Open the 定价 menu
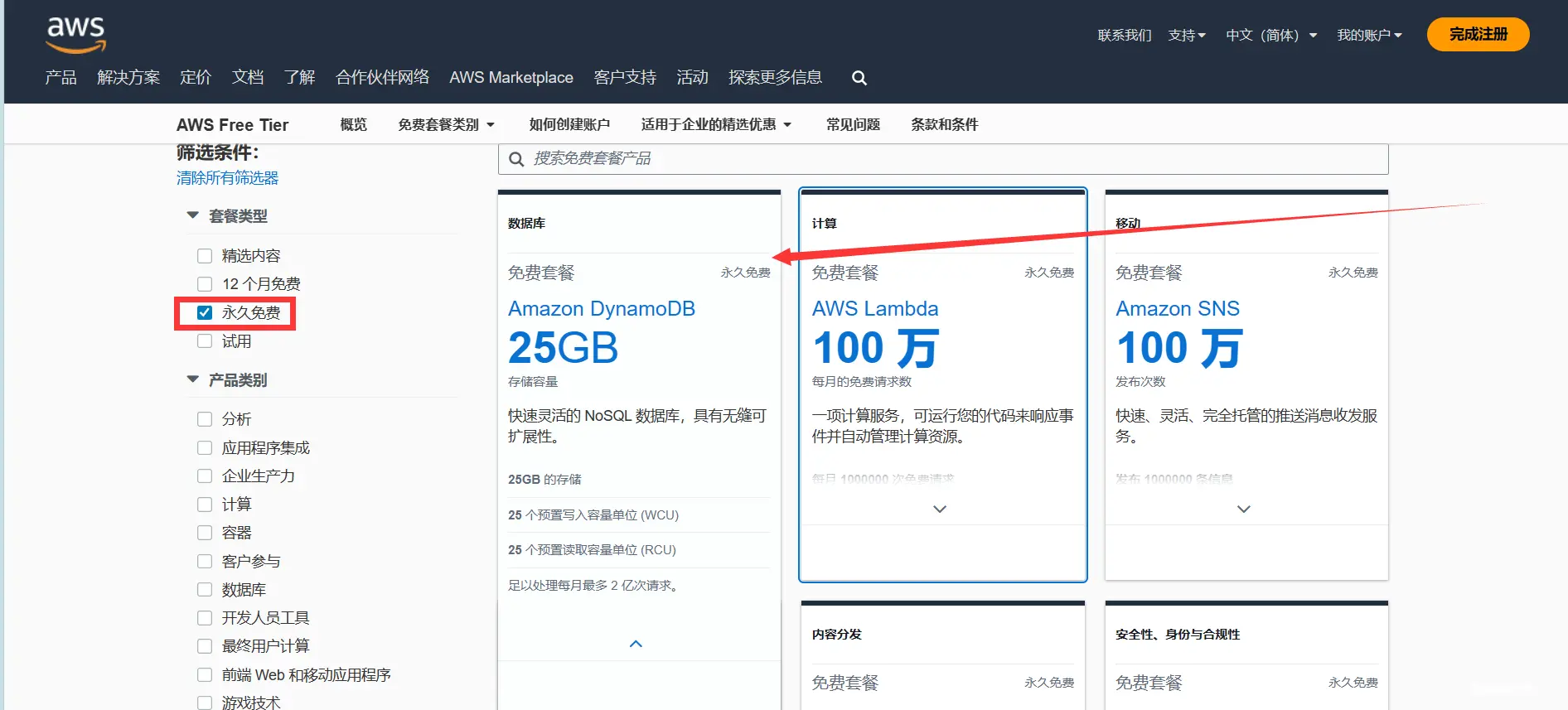Image resolution: width=1568 pixels, height=710 pixels. [196, 77]
